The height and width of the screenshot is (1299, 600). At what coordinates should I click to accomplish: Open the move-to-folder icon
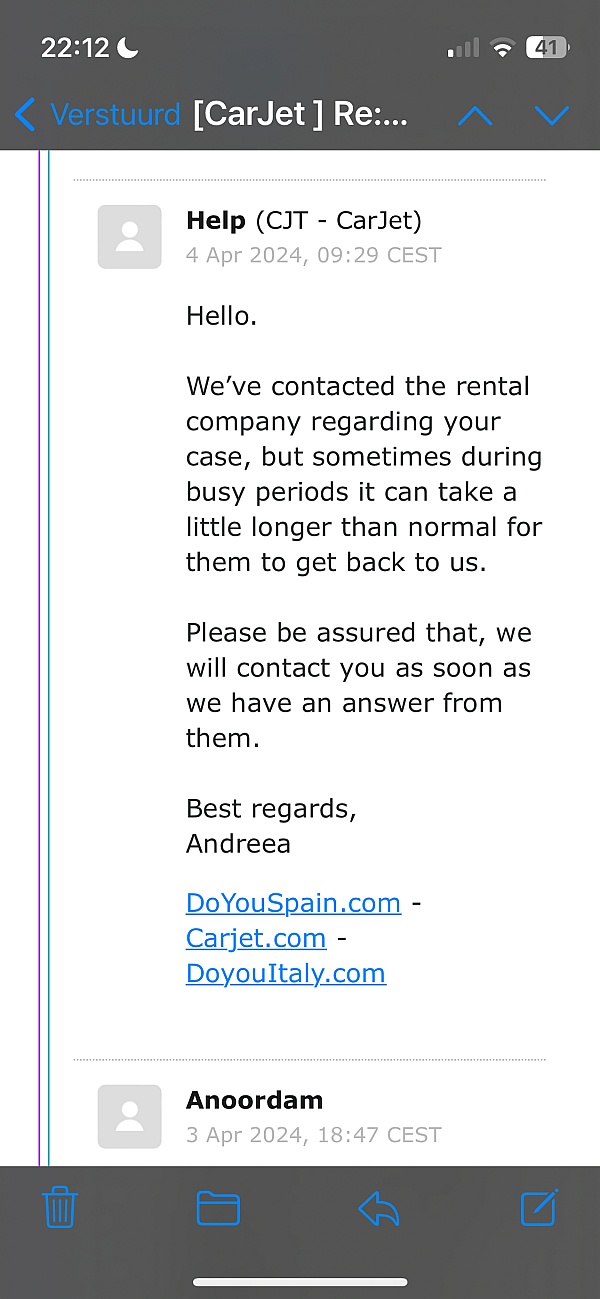click(x=218, y=1208)
